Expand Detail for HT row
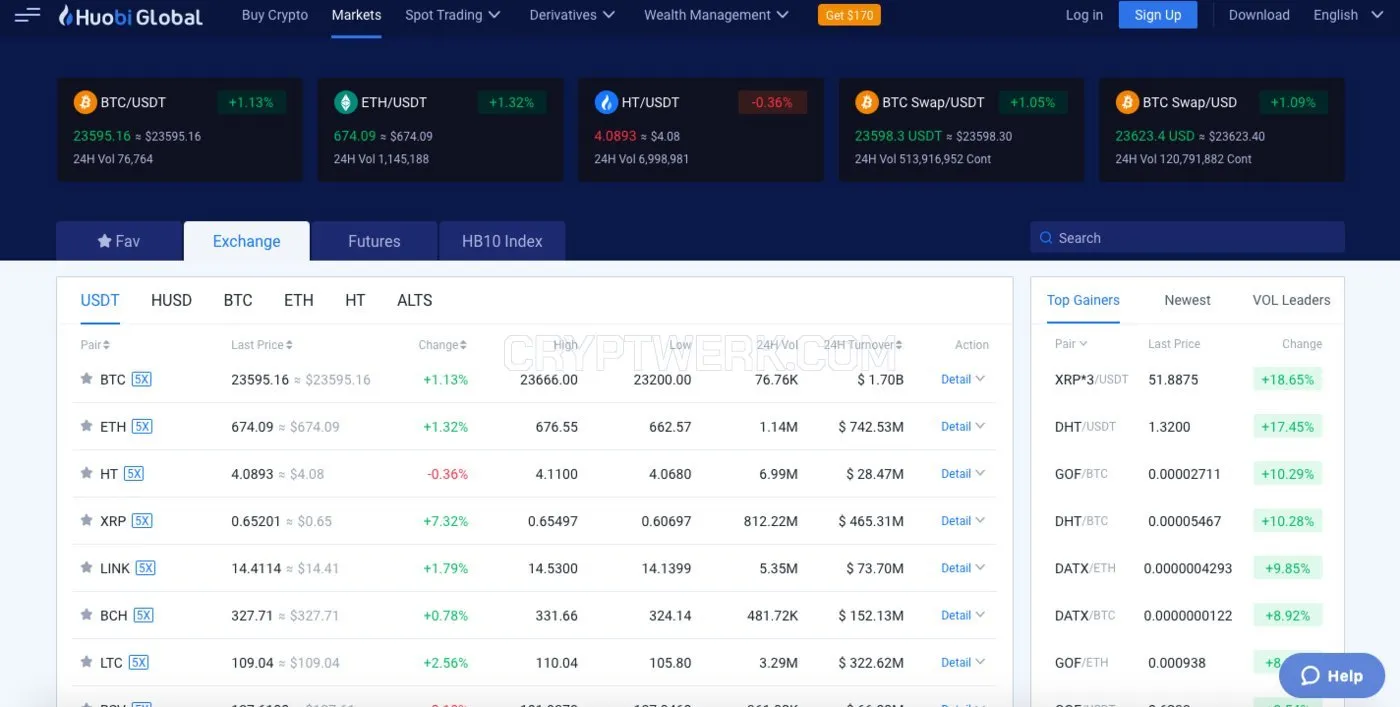This screenshot has width=1400, height=707. 963,473
